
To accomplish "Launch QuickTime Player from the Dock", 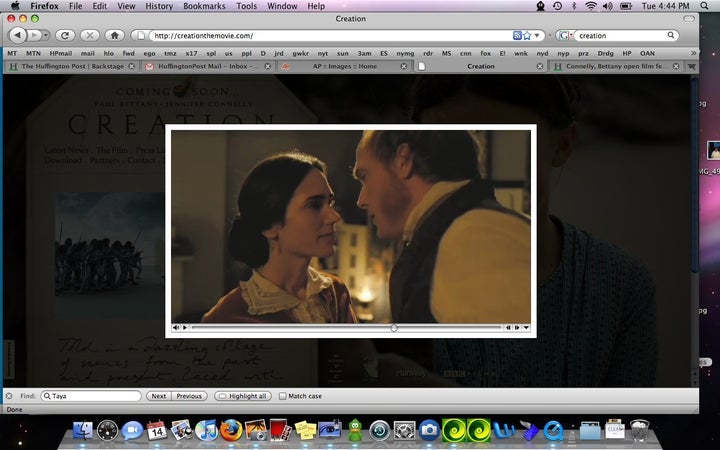I will (x=553, y=431).
